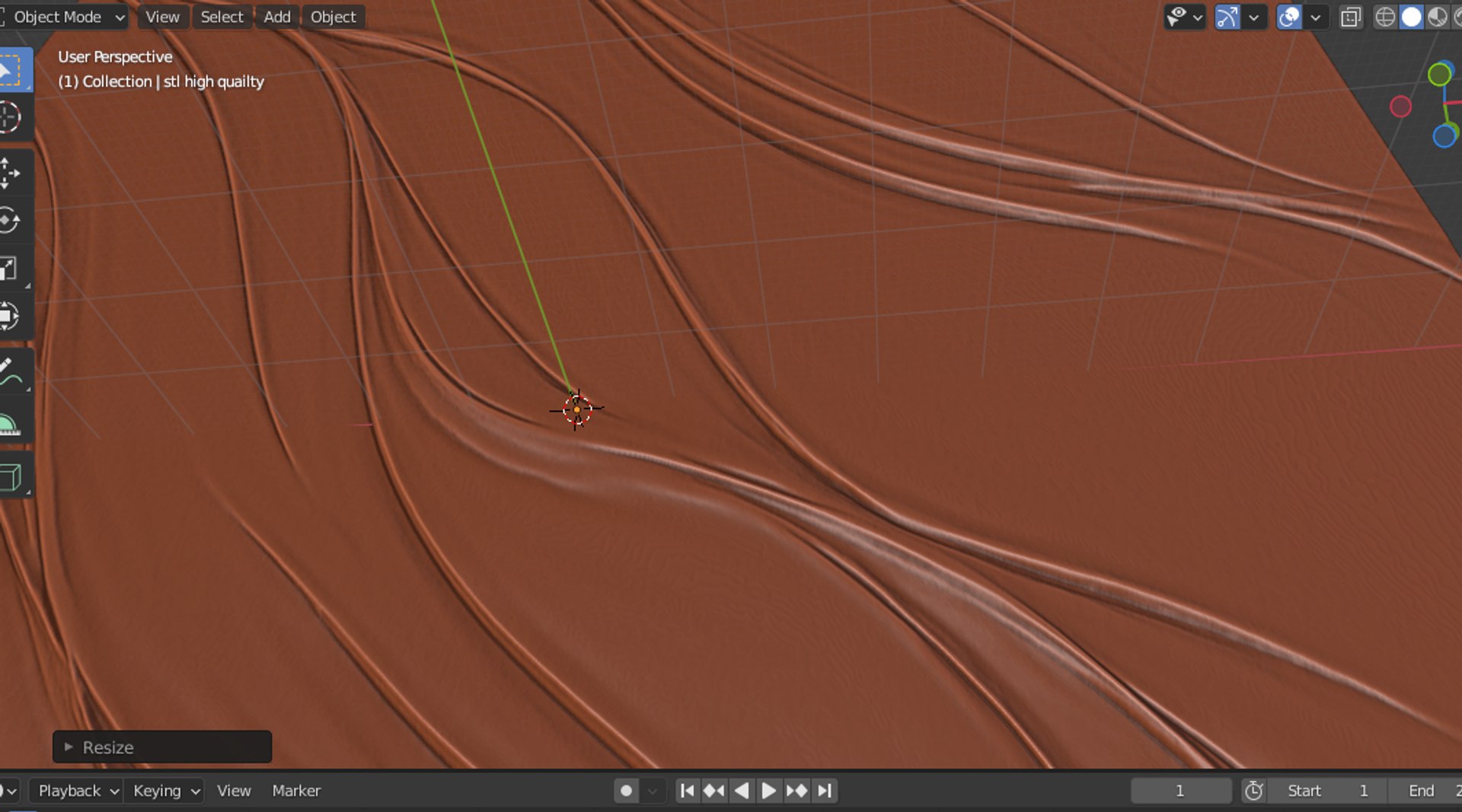Open the Object Mode dropdown
The width and height of the screenshot is (1462, 812).
(x=64, y=17)
